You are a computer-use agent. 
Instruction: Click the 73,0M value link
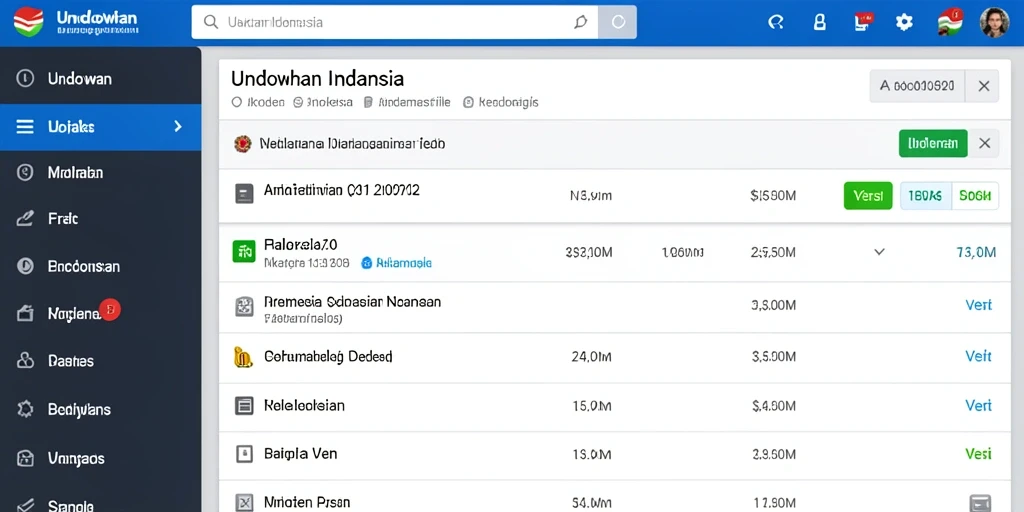[x=976, y=252]
